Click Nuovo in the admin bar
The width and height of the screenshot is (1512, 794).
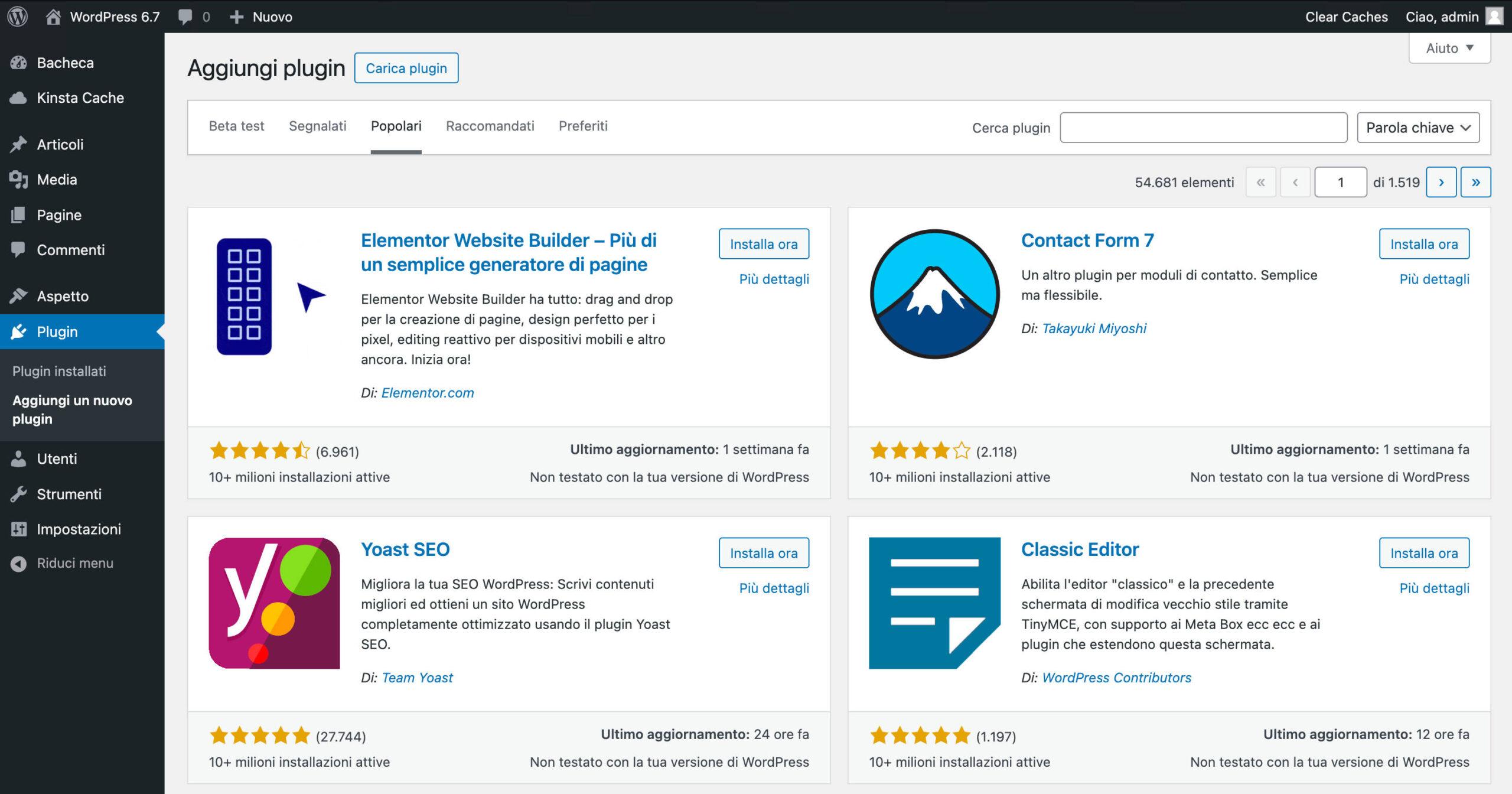[272, 17]
